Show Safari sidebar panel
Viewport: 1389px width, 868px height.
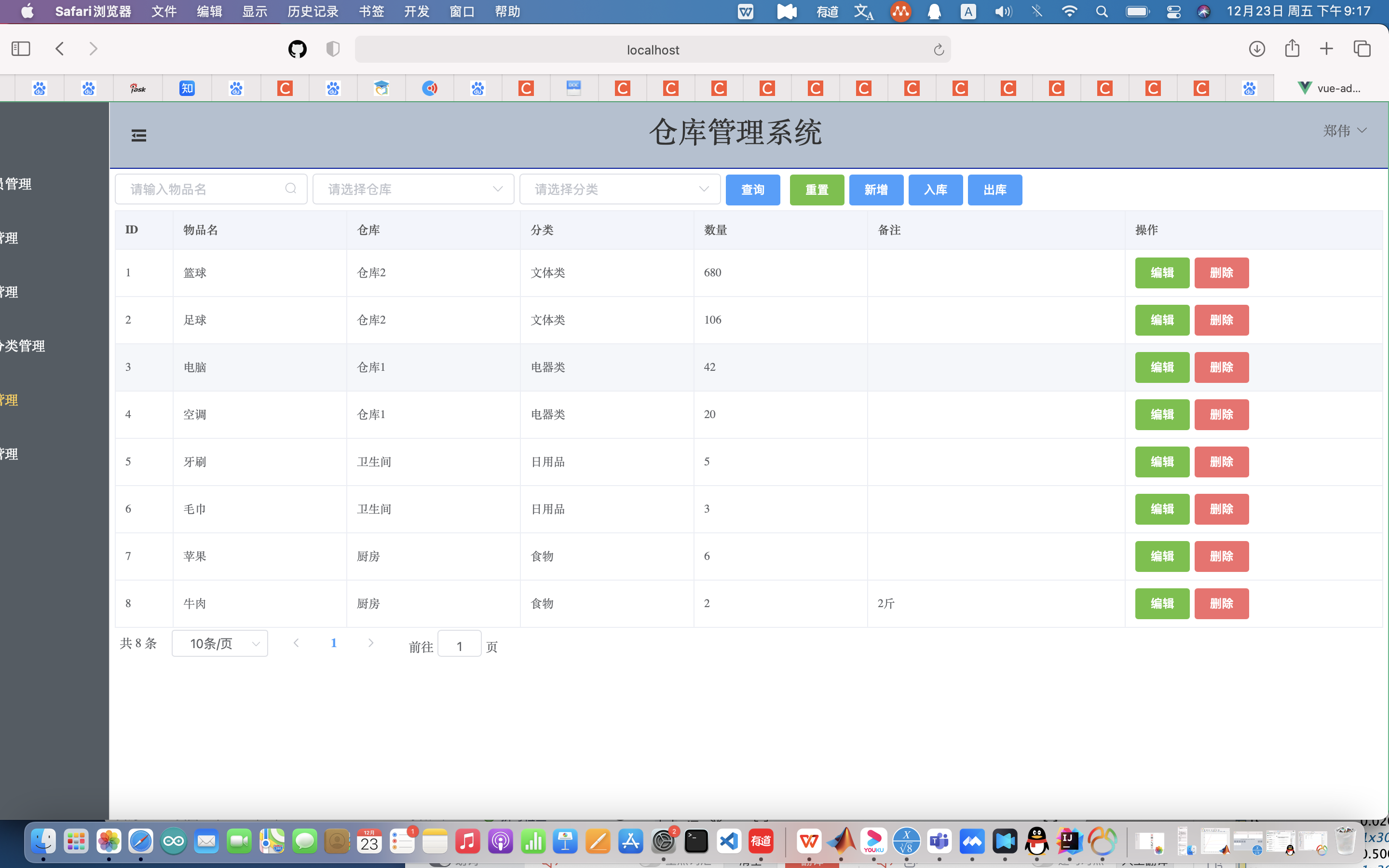21,49
